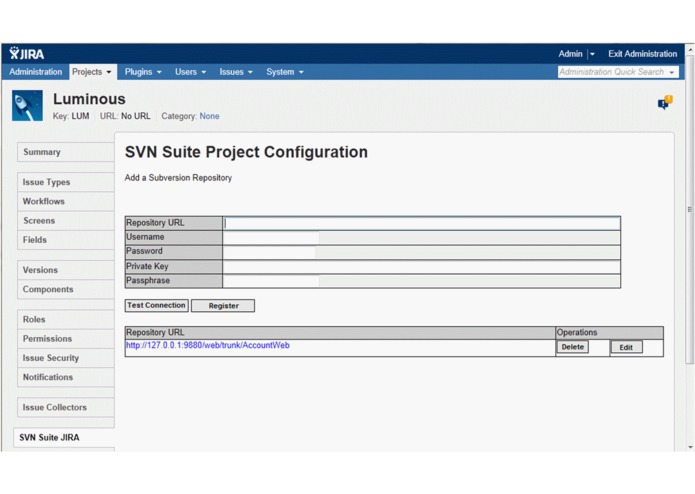Edit the AccountWeb repository
Viewport: 695px width, 494px height.
tap(626, 347)
